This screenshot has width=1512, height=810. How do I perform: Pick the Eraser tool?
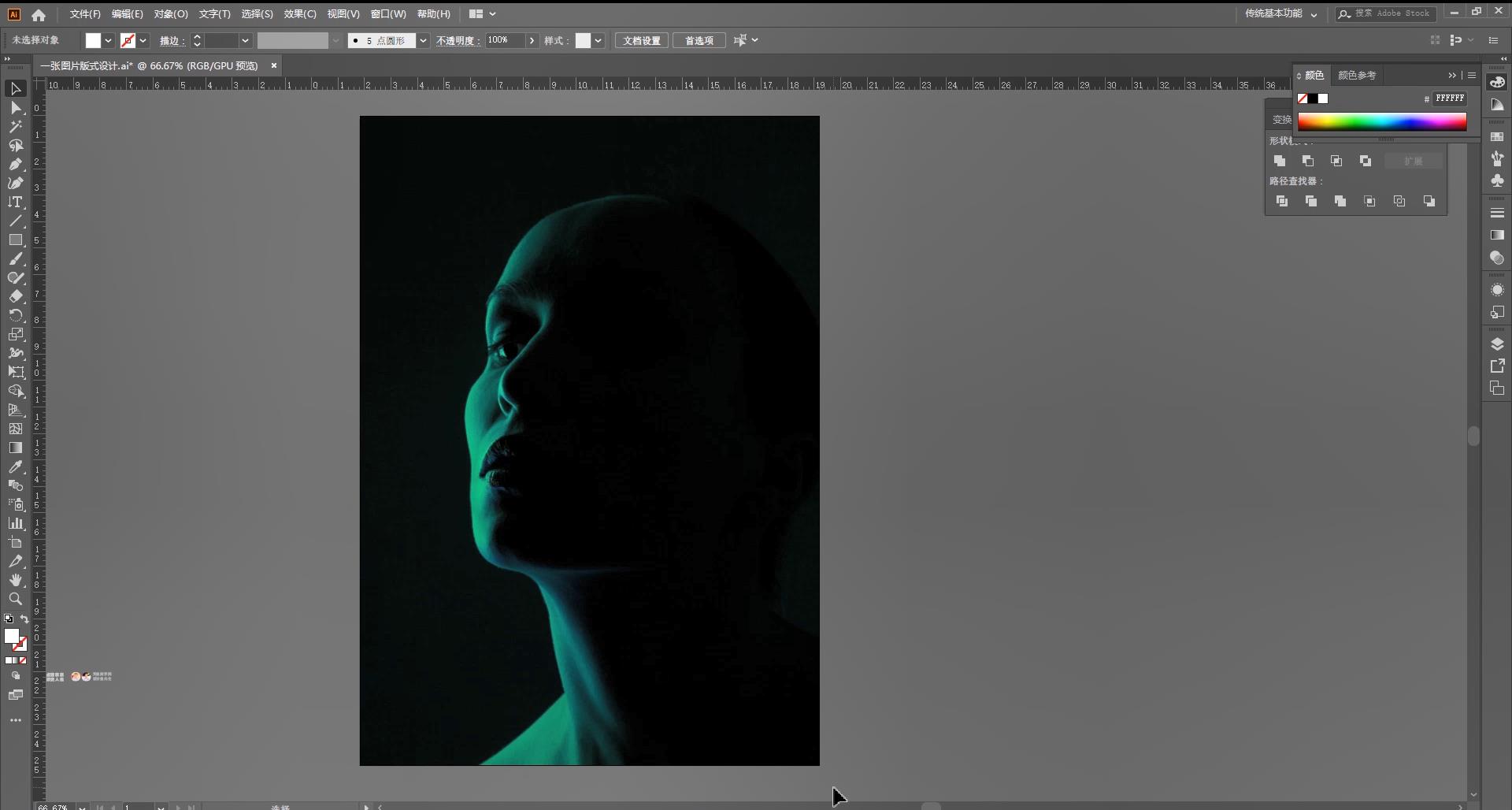pyautogui.click(x=16, y=296)
